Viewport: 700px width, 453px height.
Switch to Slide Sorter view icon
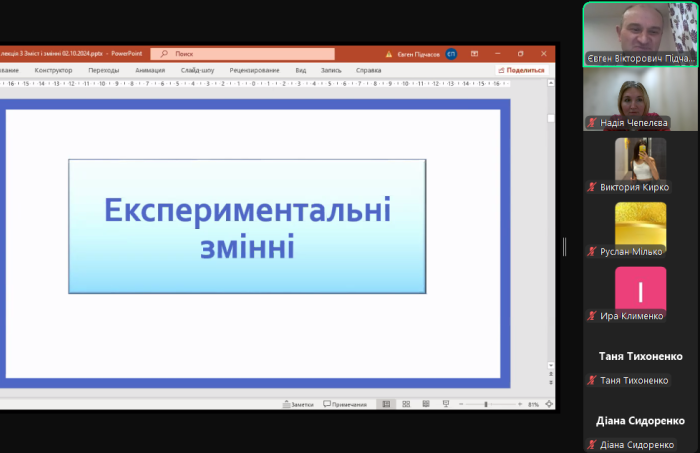coord(406,404)
